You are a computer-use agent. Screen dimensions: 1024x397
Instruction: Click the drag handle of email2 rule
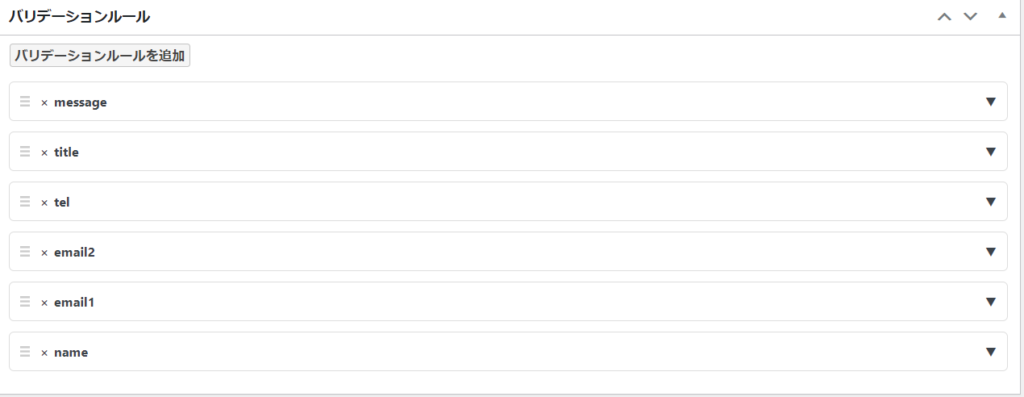tap(25, 251)
